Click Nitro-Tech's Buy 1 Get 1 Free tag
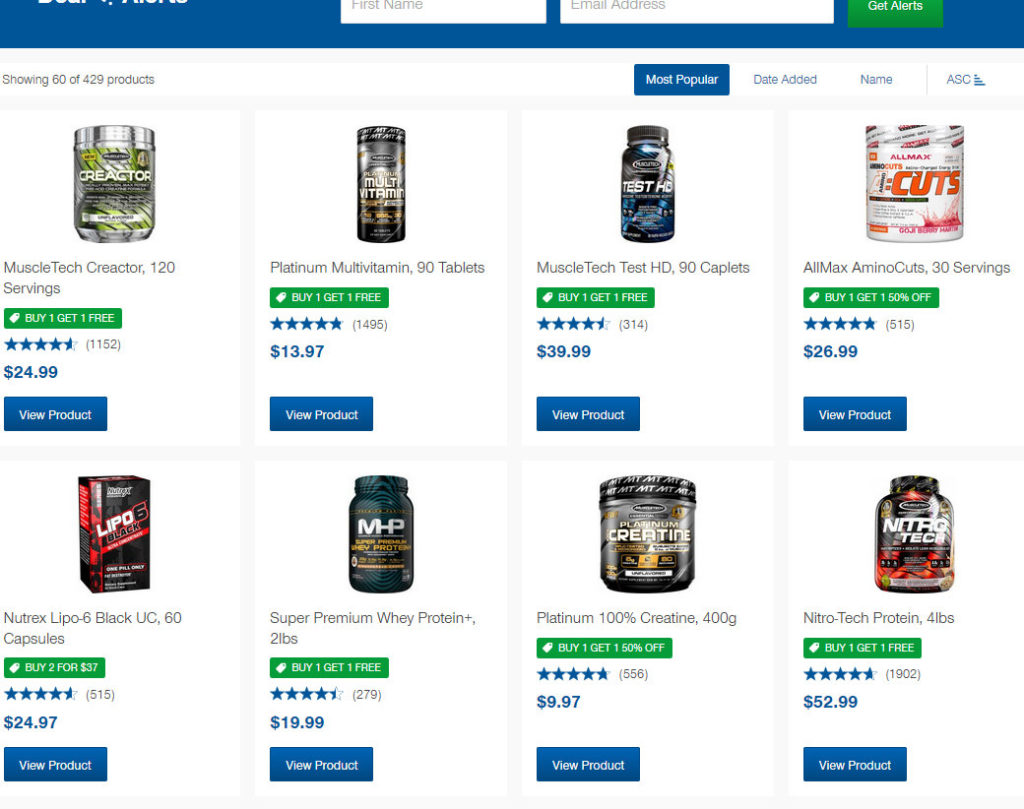The height and width of the screenshot is (809, 1024). [862, 648]
